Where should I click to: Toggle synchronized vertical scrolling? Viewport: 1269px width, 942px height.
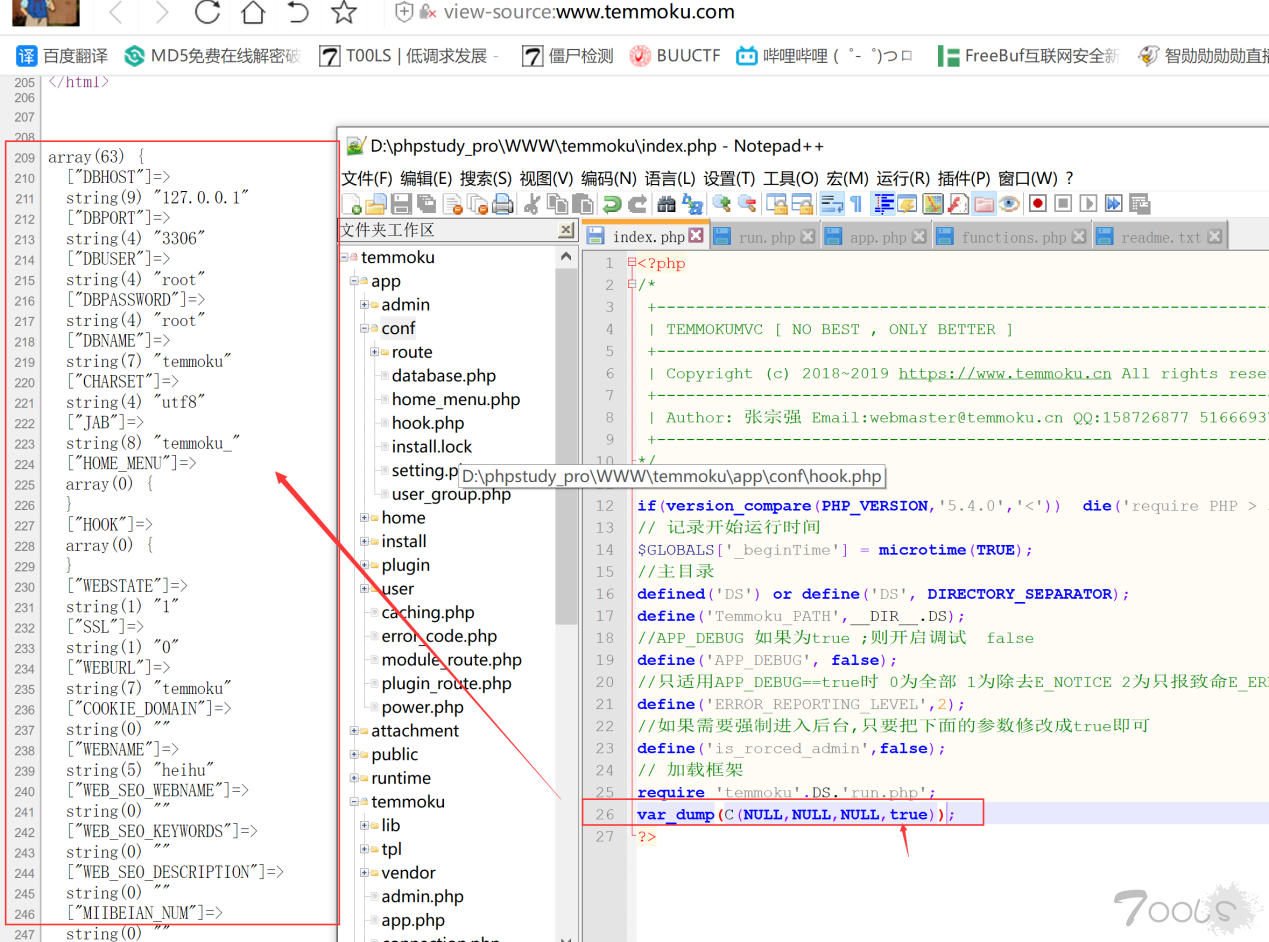pyautogui.click(x=777, y=204)
